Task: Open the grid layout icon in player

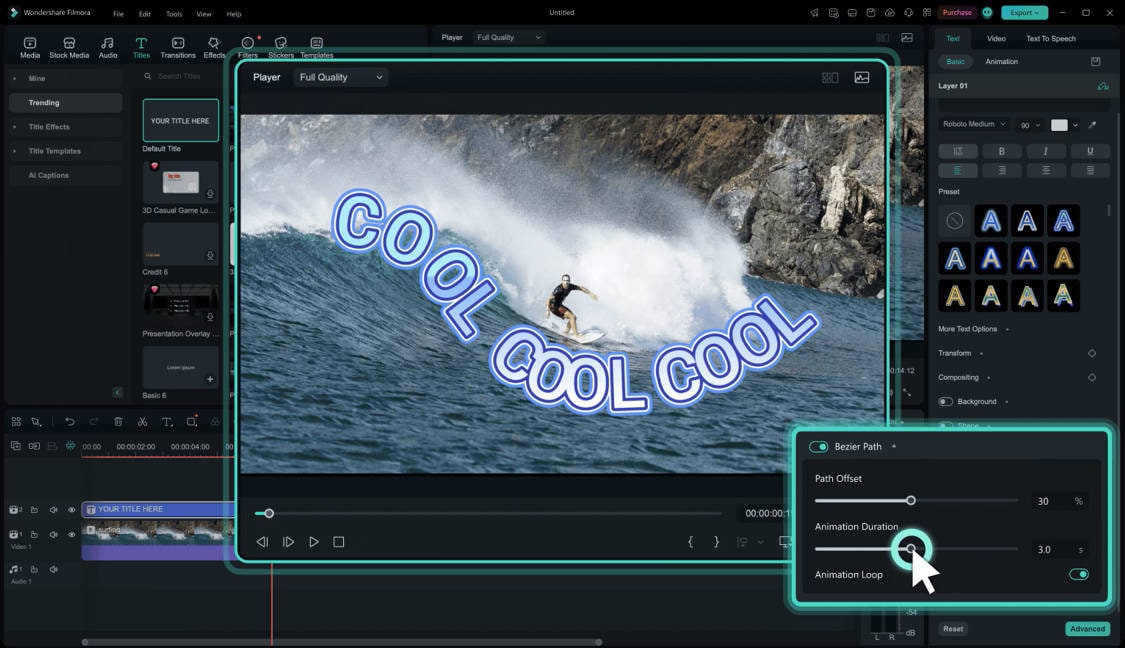Action: tap(830, 78)
